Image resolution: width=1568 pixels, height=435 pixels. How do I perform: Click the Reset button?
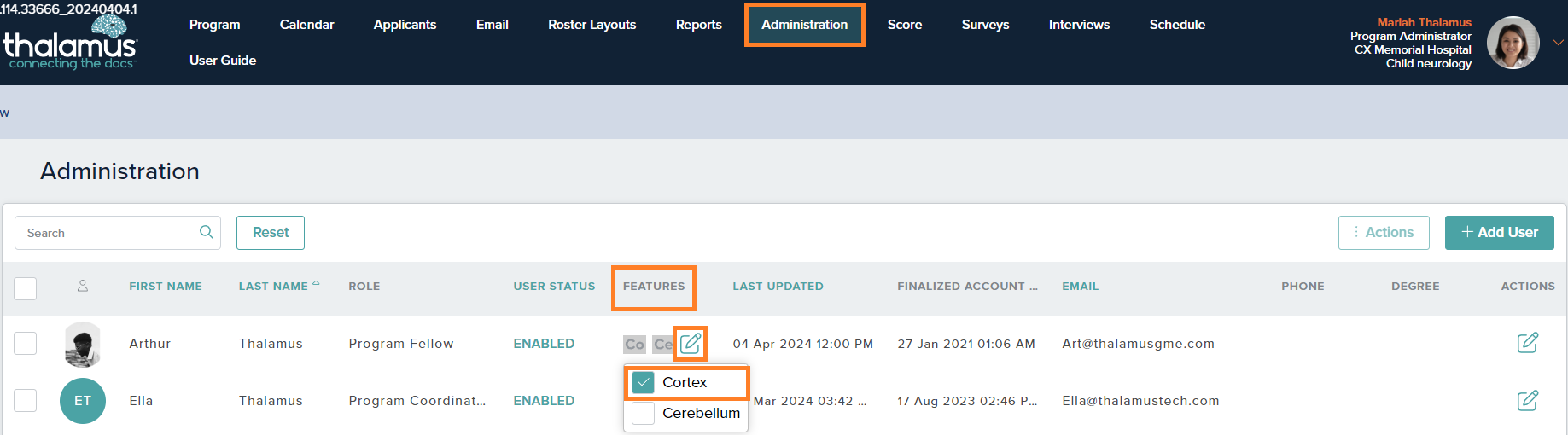tap(271, 232)
